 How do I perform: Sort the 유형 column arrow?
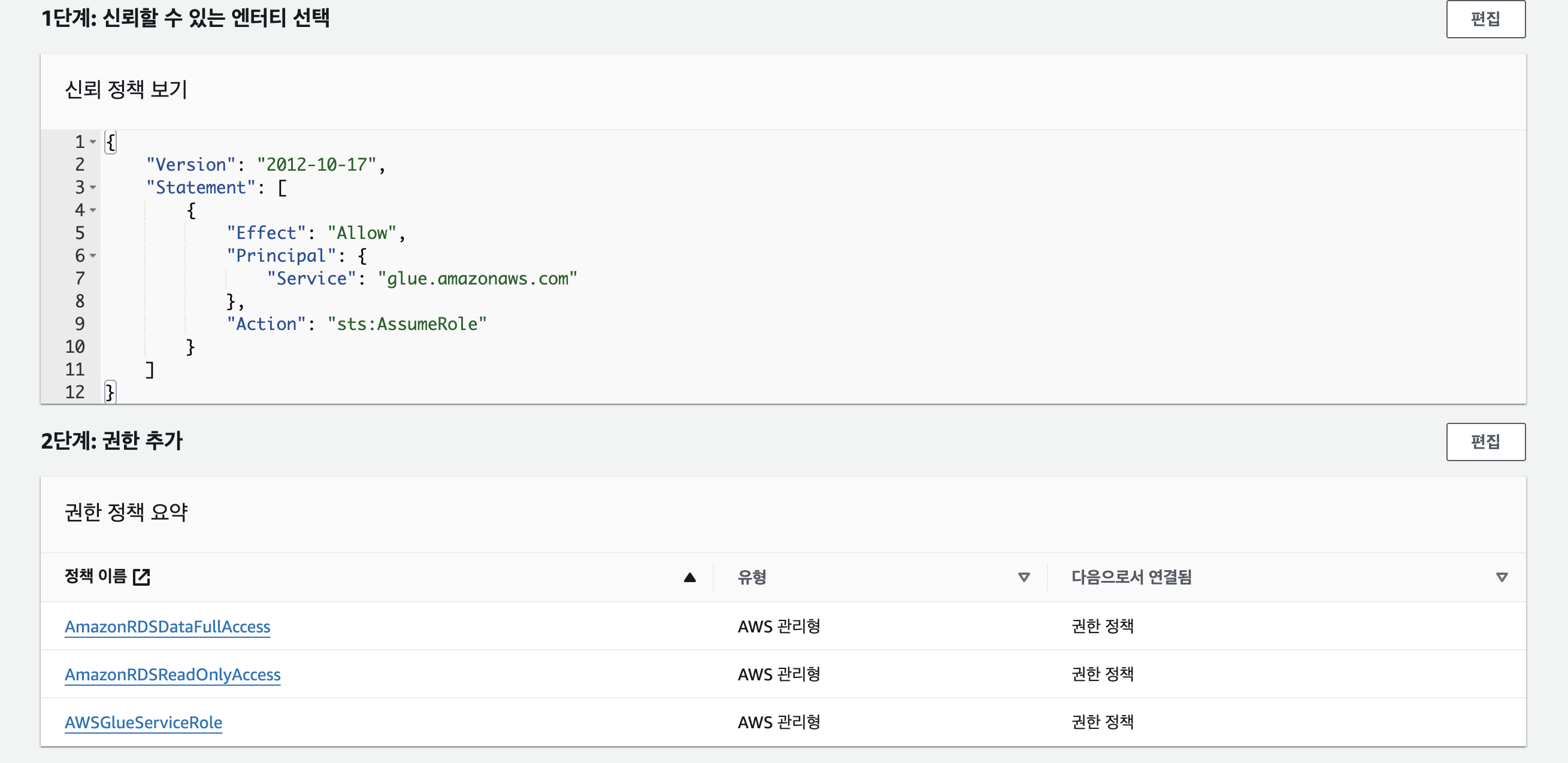[1024, 577]
